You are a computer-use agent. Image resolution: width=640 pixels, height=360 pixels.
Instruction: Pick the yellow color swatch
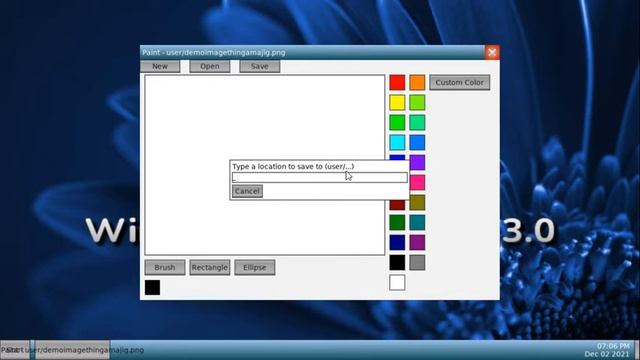coord(397,102)
